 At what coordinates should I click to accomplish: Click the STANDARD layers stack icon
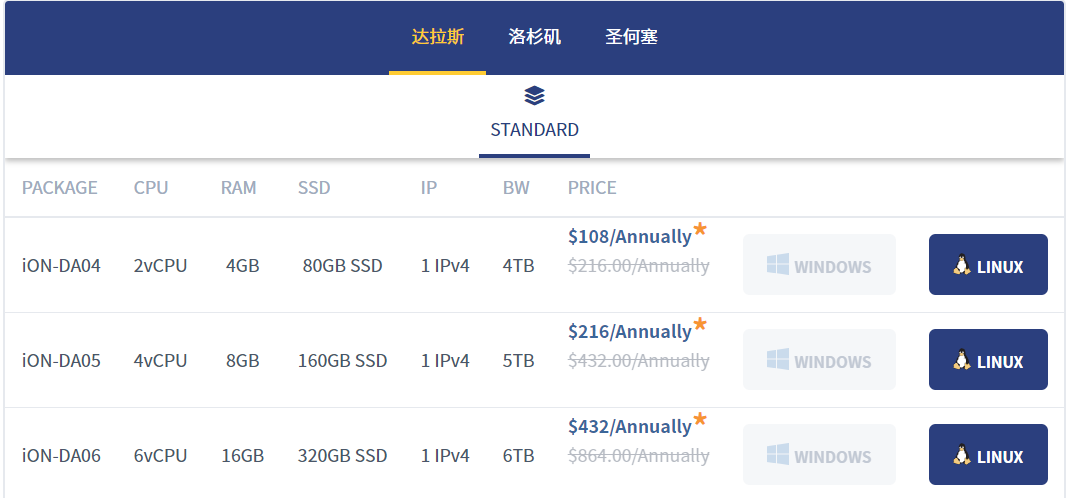(x=534, y=96)
